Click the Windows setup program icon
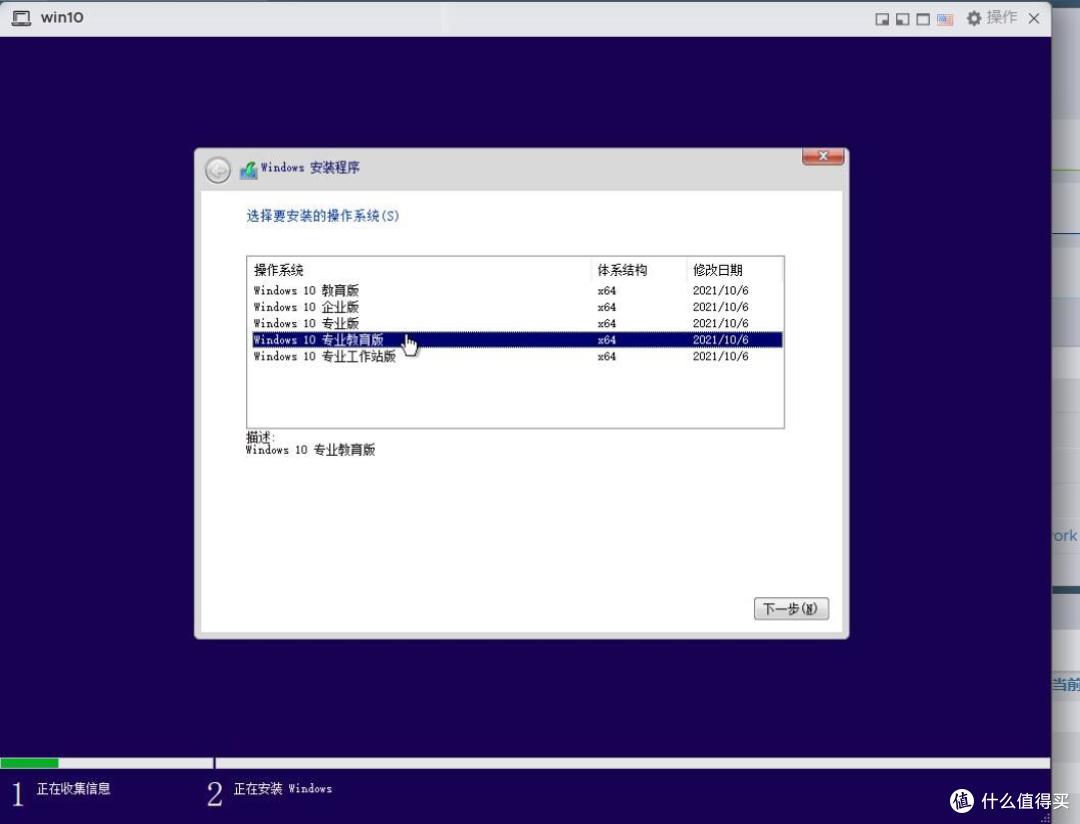Screen dimensions: 1080x824 tap(248, 169)
